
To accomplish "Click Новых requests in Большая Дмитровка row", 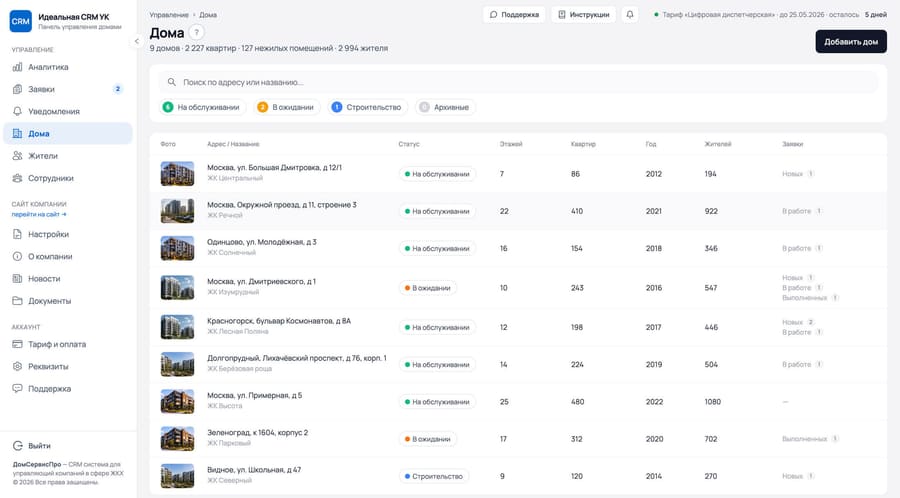I will [798, 174].
